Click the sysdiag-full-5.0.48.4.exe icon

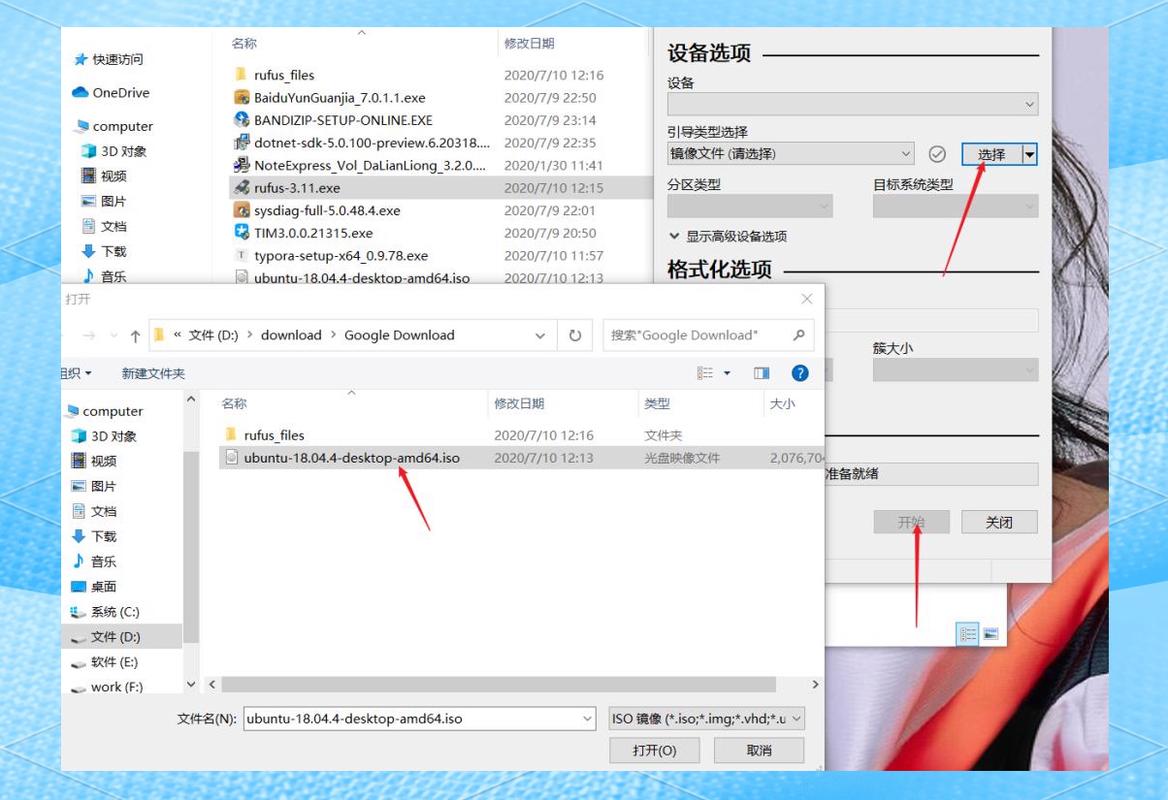tap(241, 210)
